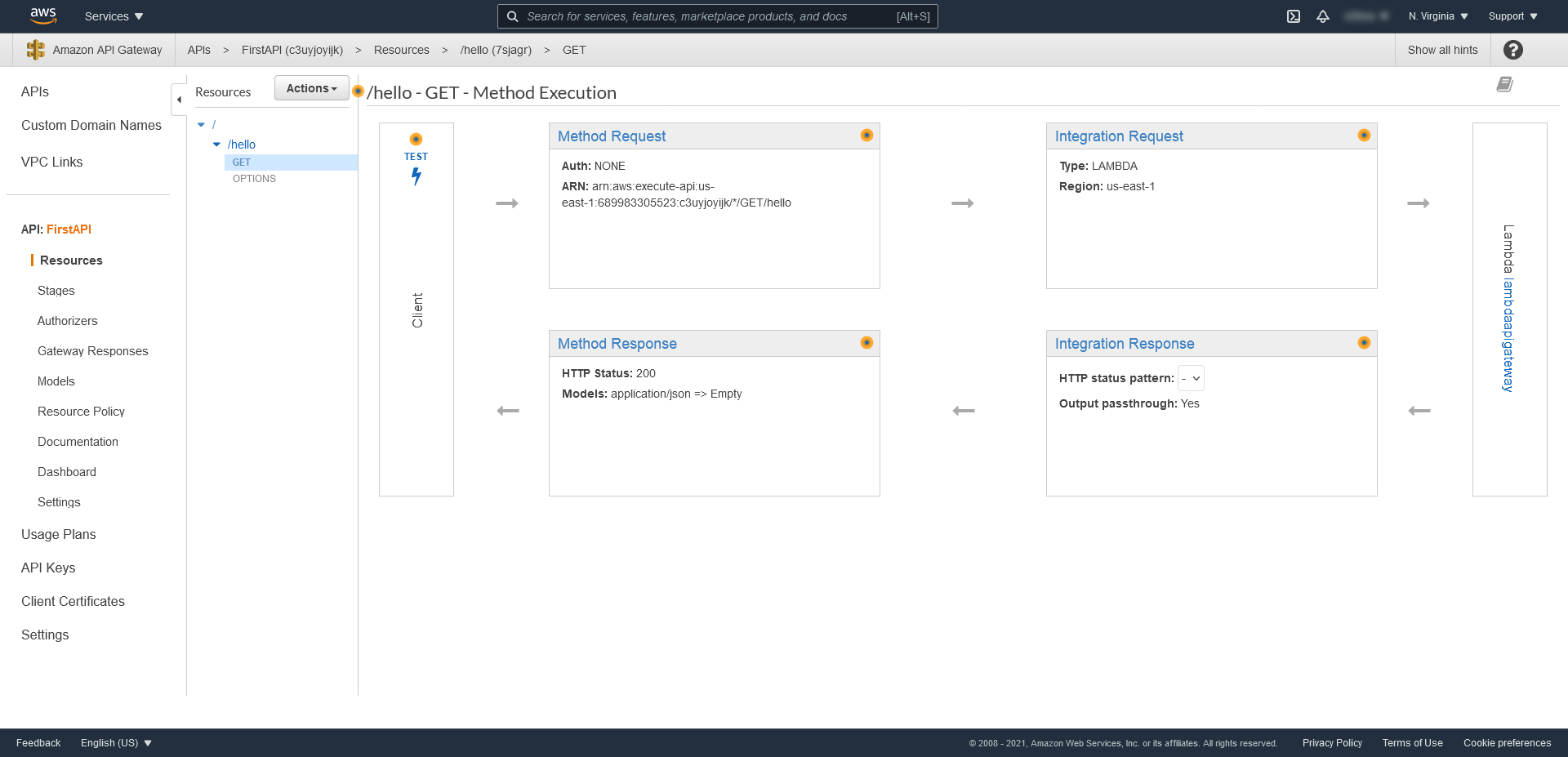Open Resource Policy in sidebar
Screen dimensions: 1568x757
click(x=82, y=412)
